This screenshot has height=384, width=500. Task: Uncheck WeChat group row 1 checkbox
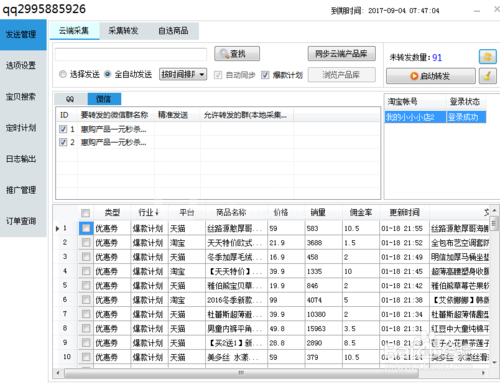(x=63, y=129)
